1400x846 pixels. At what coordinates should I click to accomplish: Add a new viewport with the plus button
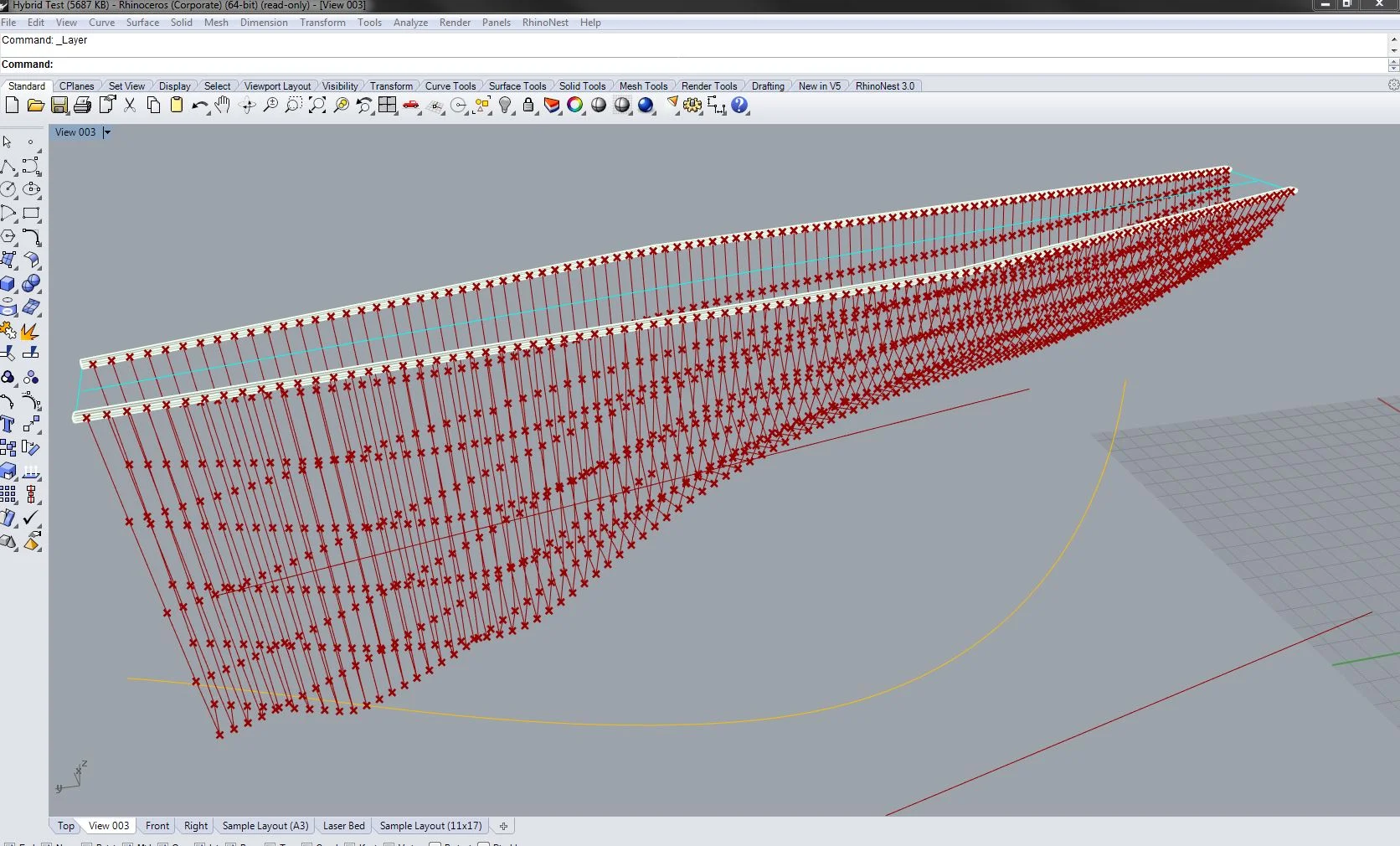click(502, 827)
